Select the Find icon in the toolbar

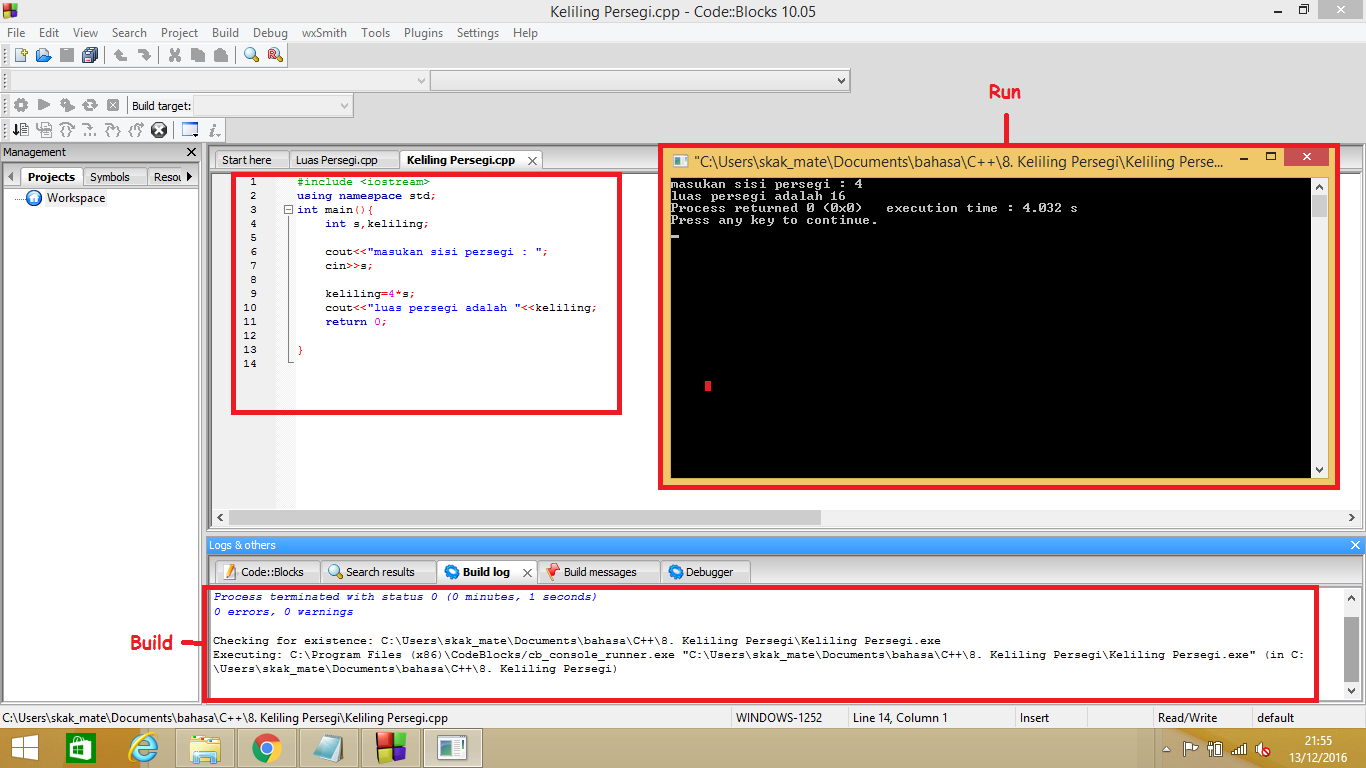click(x=251, y=55)
